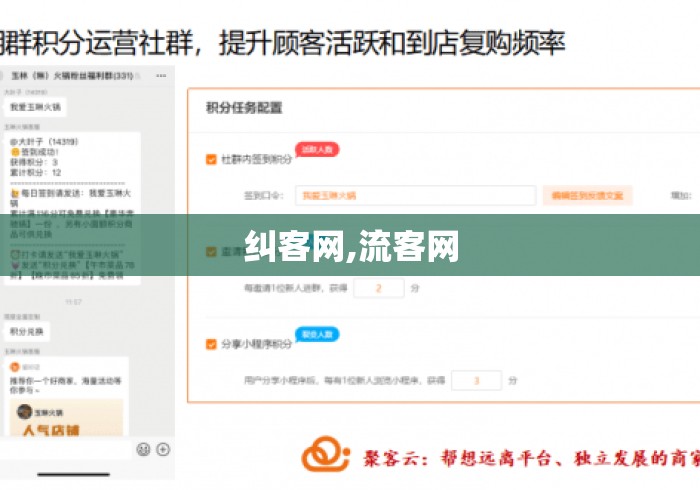Click the 签到成功 reply message
Image resolution: width=700 pixels, height=490 pixels.
[72, 208]
